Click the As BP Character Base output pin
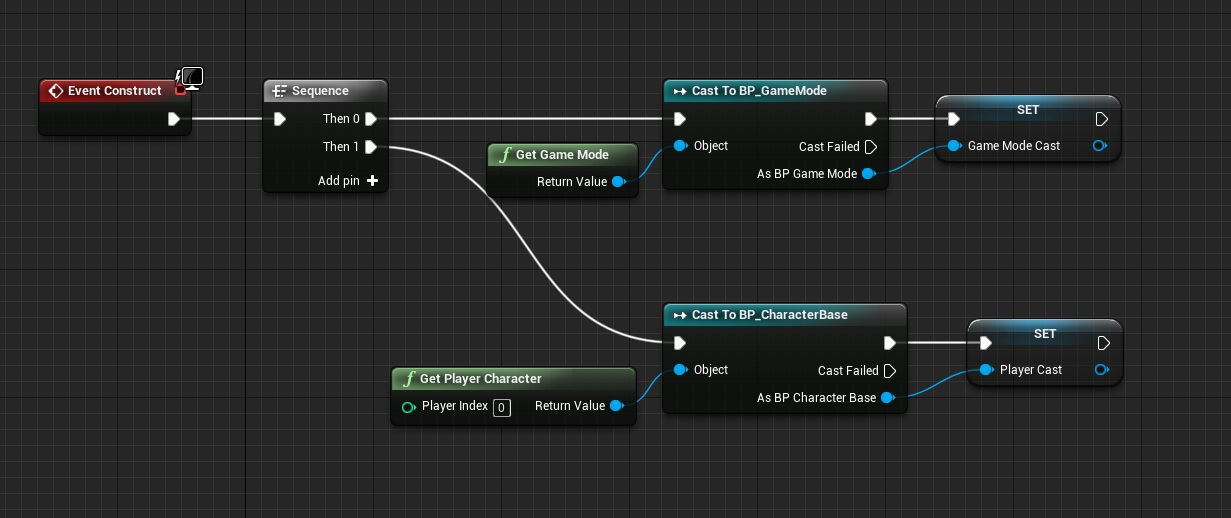This screenshot has height=518, width=1231. point(887,398)
